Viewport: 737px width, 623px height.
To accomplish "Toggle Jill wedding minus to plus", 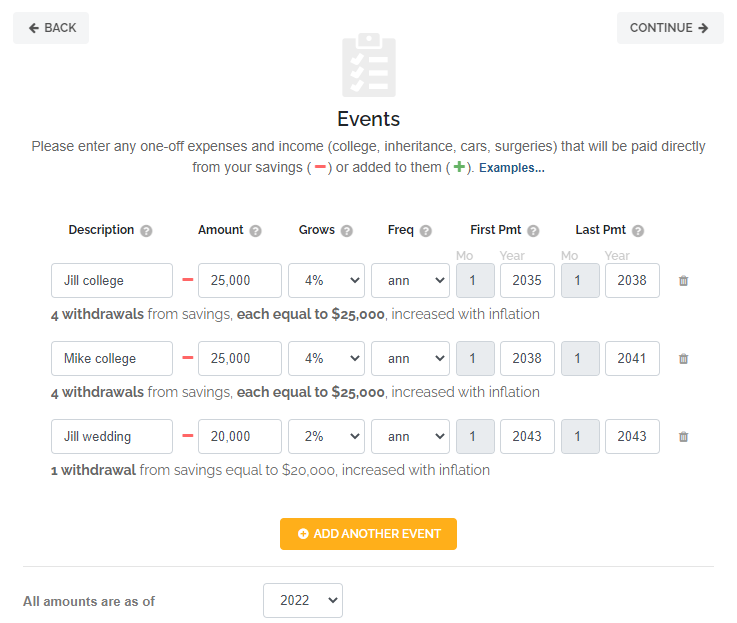I will [187, 436].
